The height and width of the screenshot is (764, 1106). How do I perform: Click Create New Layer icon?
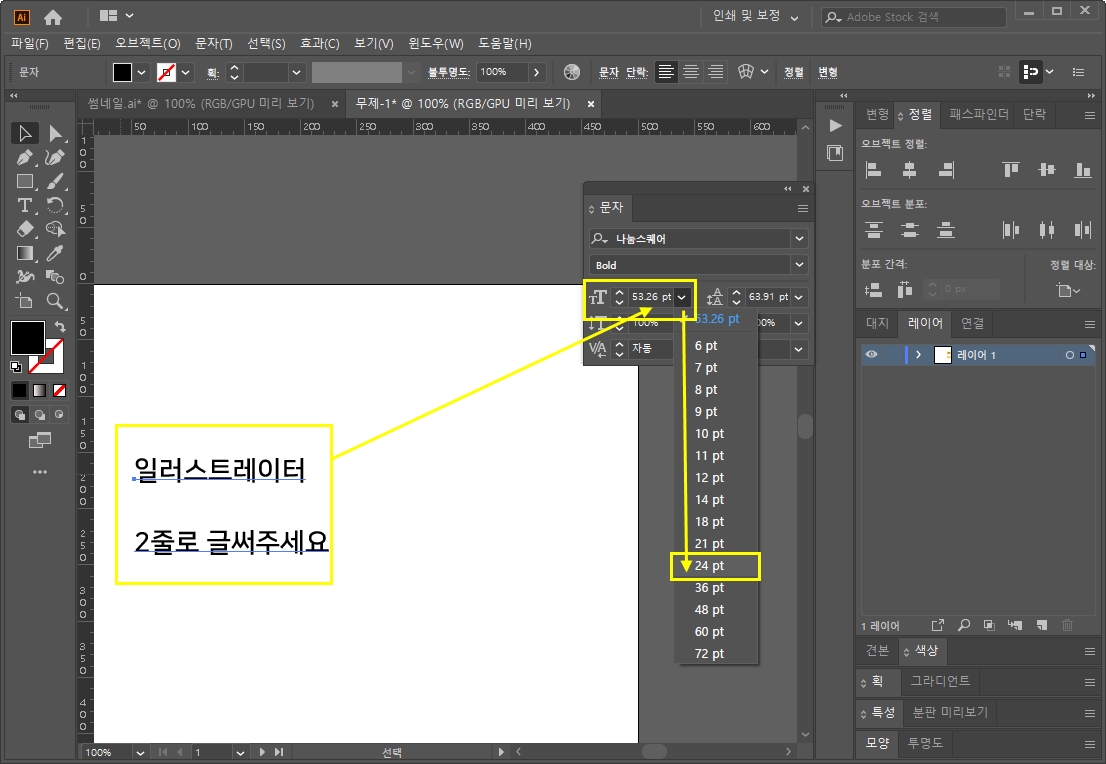tap(1041, 625)
